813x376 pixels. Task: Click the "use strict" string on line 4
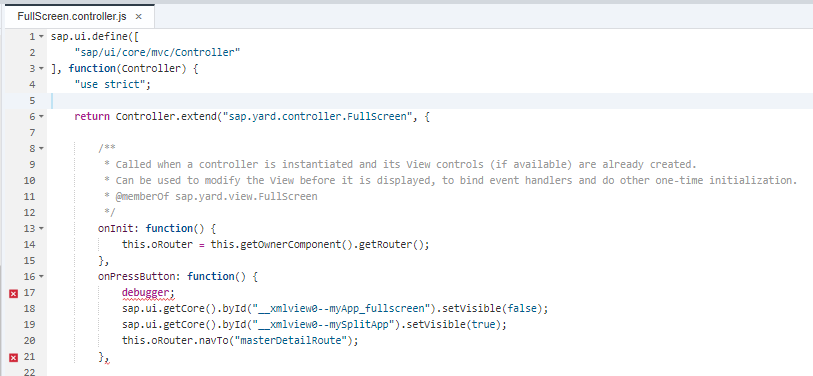[x=110, y=84]
